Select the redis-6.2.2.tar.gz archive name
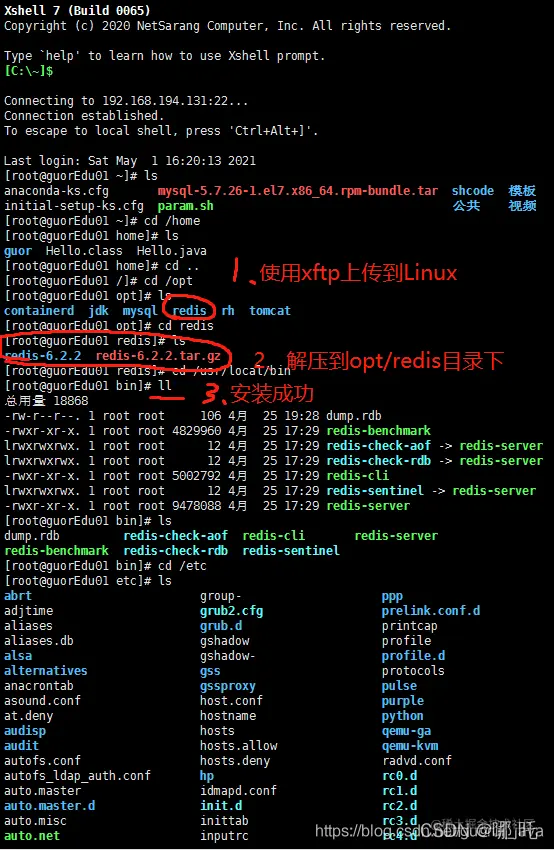Screen dimensions: 554x850 158,356
